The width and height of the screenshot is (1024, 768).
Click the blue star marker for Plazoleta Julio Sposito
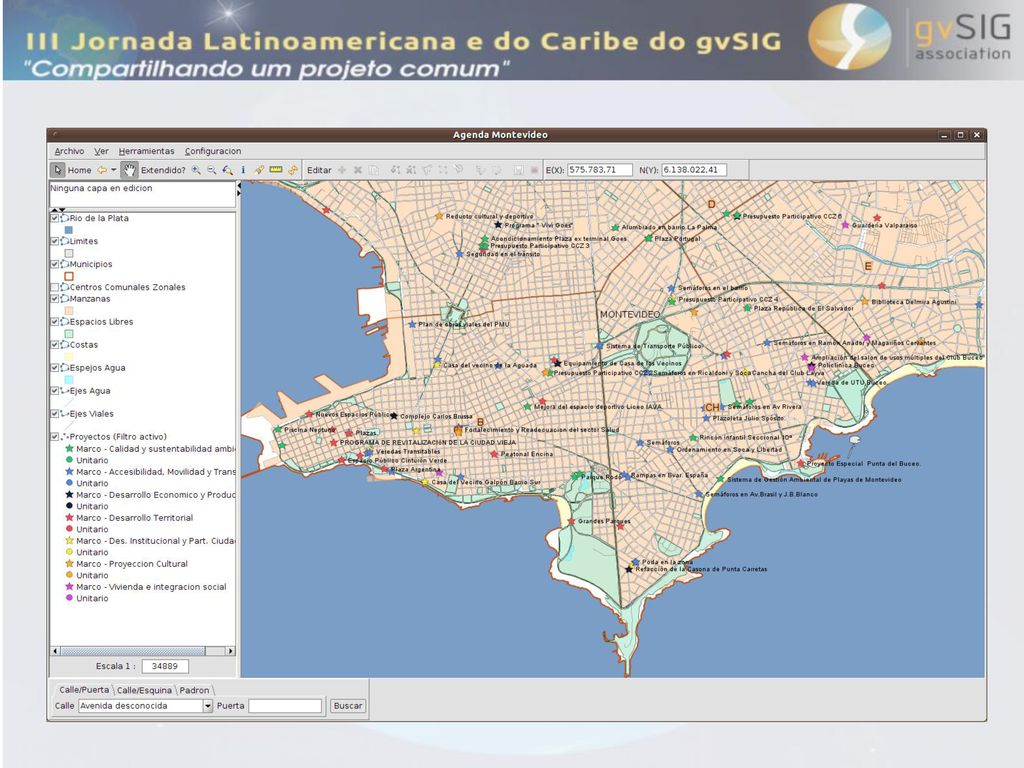[706, 418]
